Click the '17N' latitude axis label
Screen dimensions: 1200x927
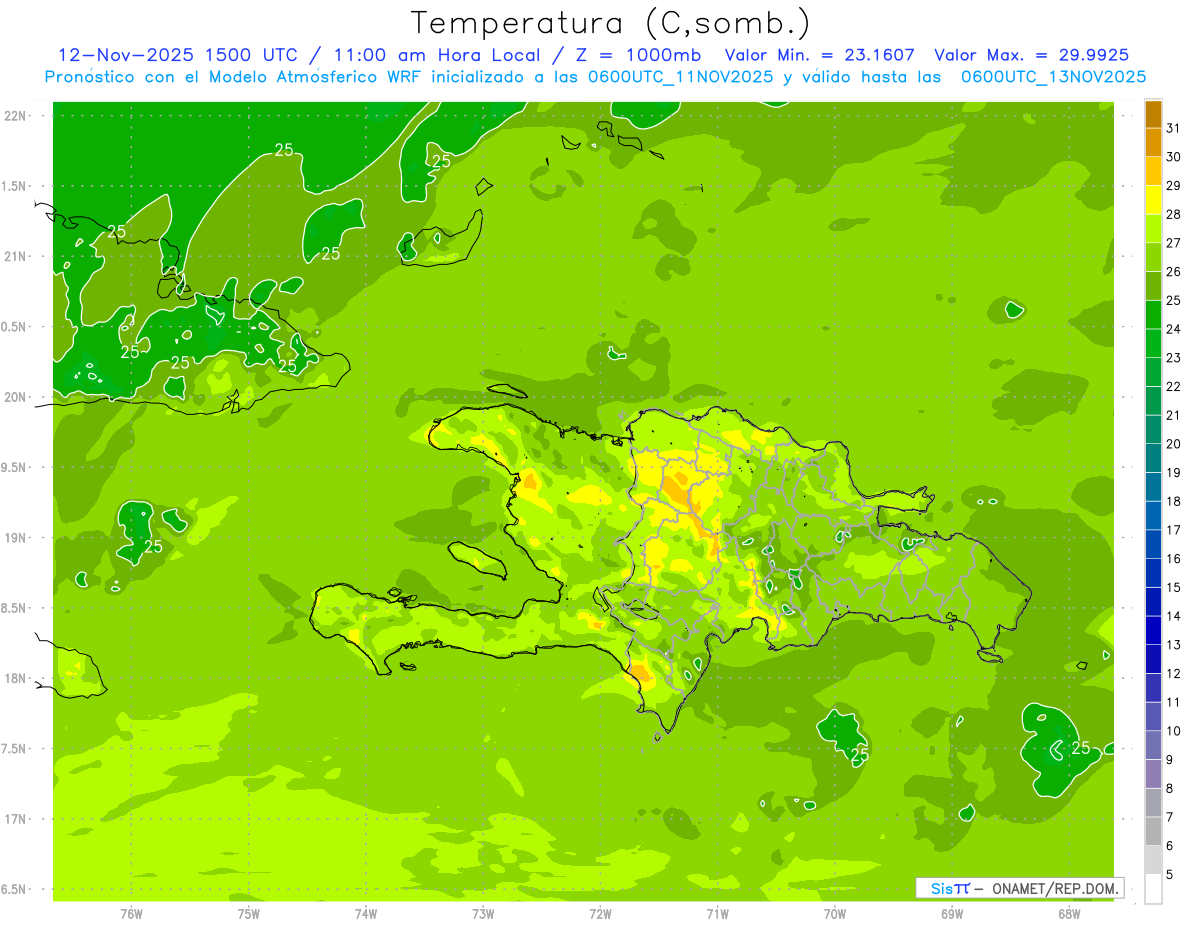14,819
